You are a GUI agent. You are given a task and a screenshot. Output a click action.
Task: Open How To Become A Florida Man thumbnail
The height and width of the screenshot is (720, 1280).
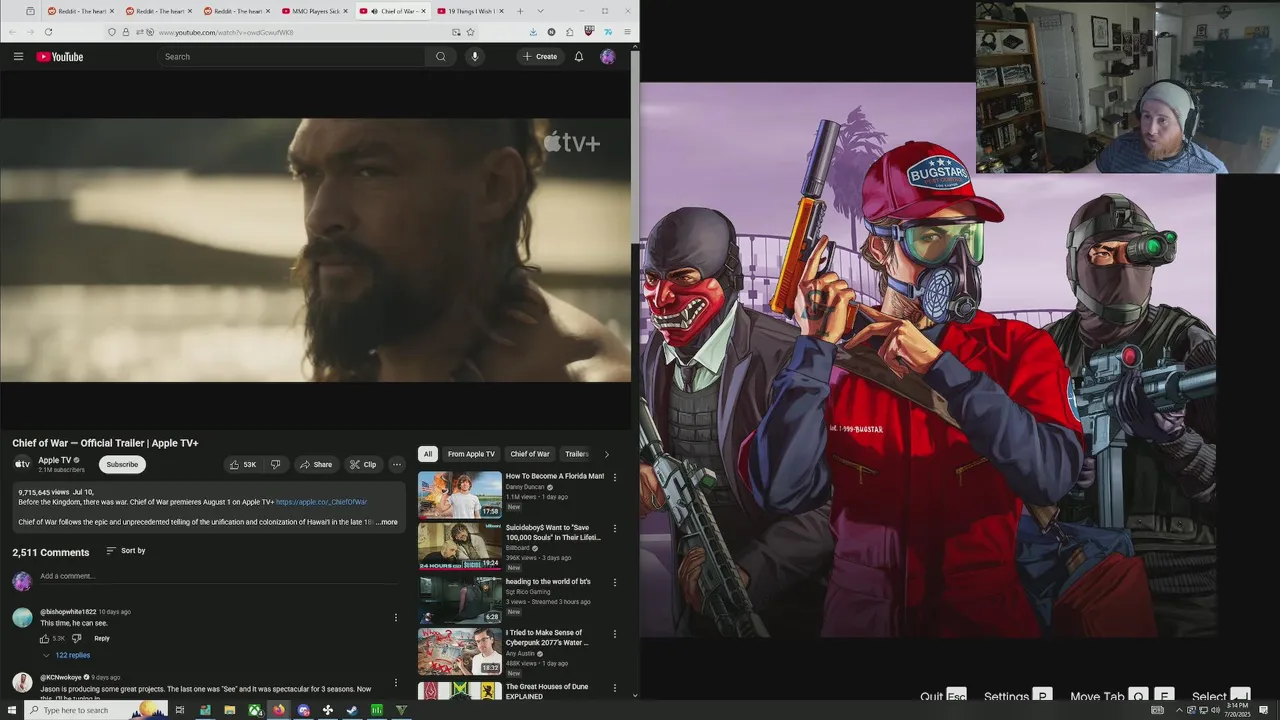click(460, 494)
